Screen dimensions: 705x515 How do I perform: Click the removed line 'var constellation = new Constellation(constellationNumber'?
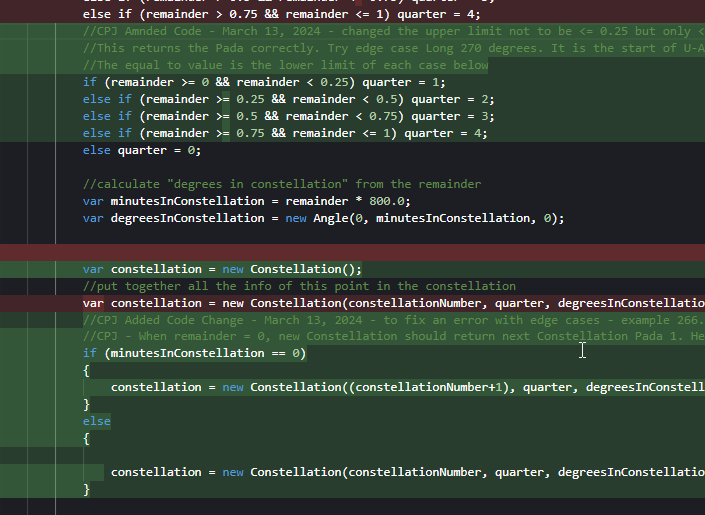tap(393, 303)
